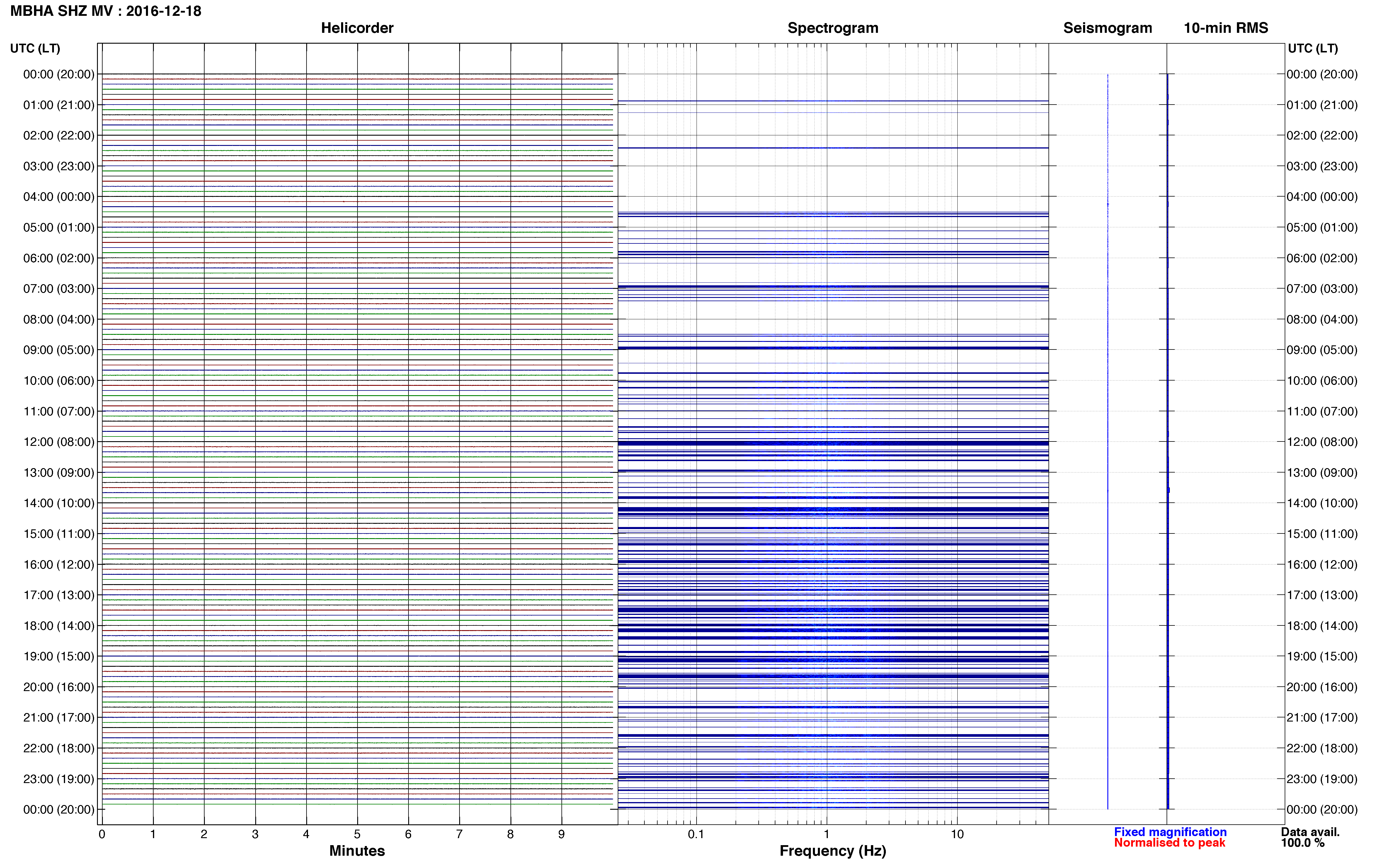Click the Data avail. label
The image size is (1389, 868).
click(x=1310, y=832)
